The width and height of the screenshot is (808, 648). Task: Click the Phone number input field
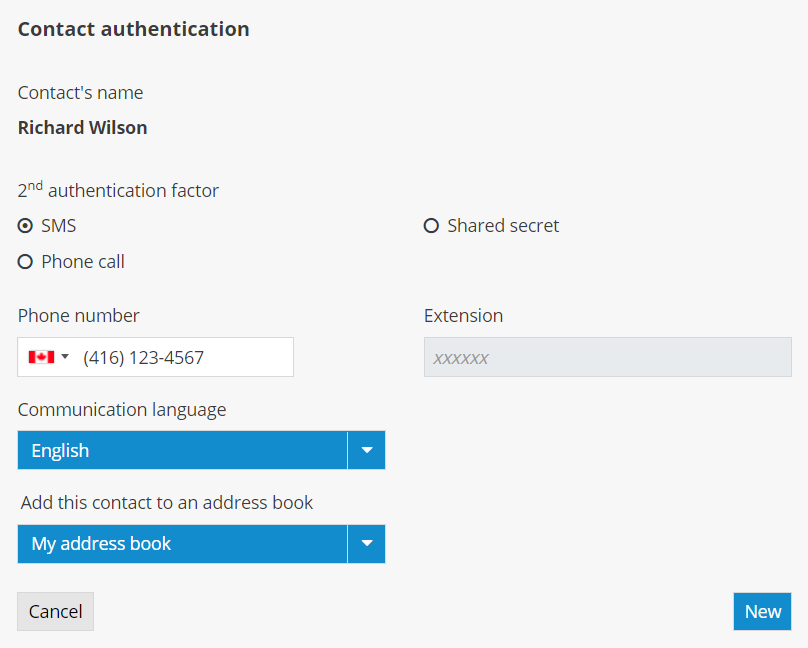pyautogui.click(x=183, y=357)
